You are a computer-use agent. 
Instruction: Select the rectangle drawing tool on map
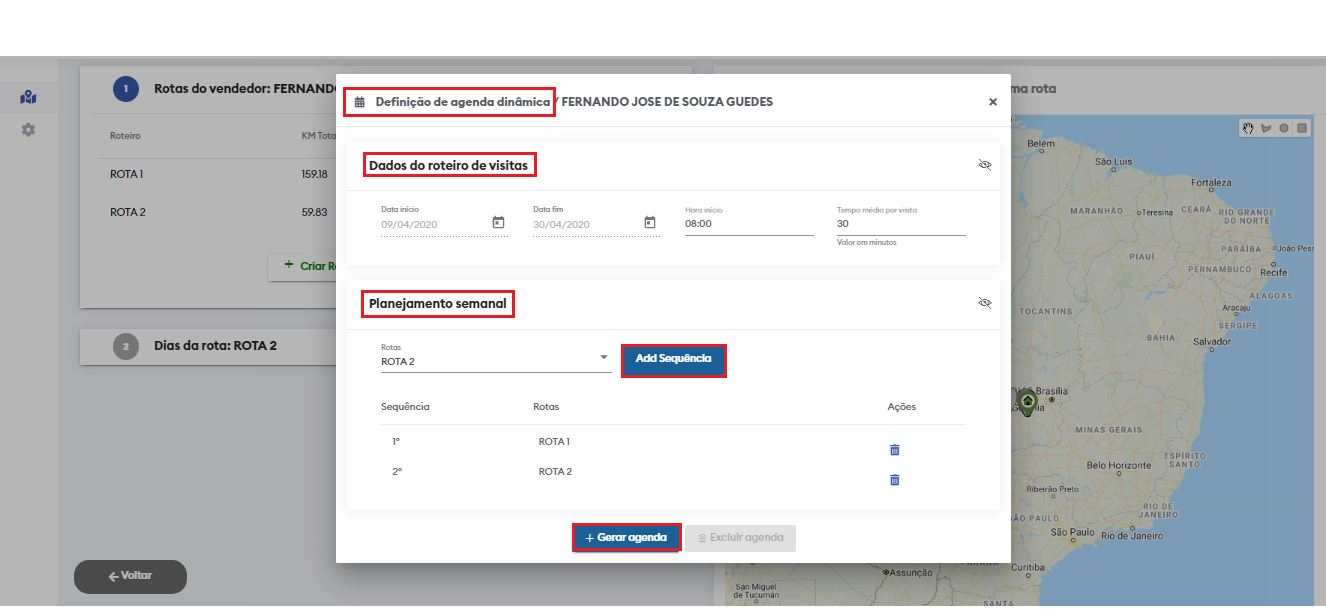[x=1302, y=128]
